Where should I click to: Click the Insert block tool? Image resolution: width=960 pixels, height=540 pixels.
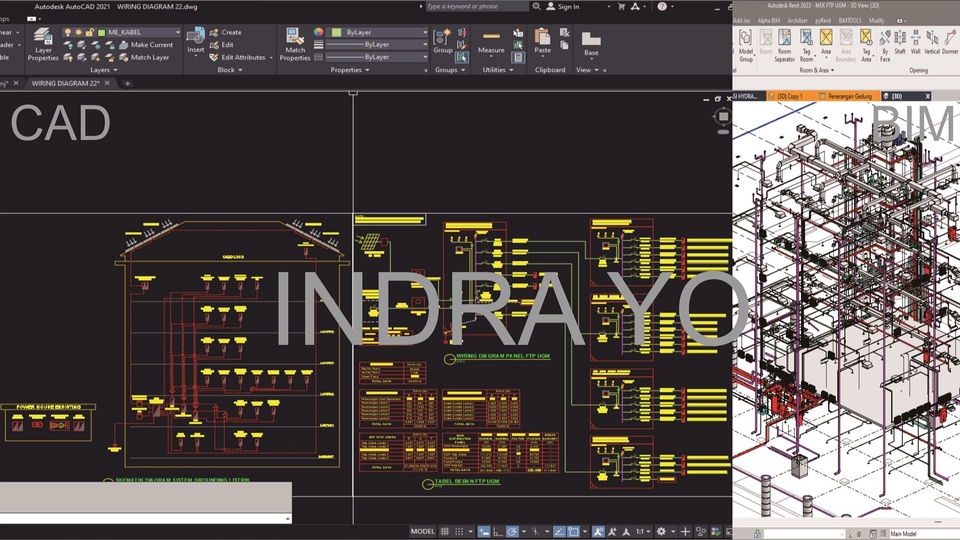195,40
